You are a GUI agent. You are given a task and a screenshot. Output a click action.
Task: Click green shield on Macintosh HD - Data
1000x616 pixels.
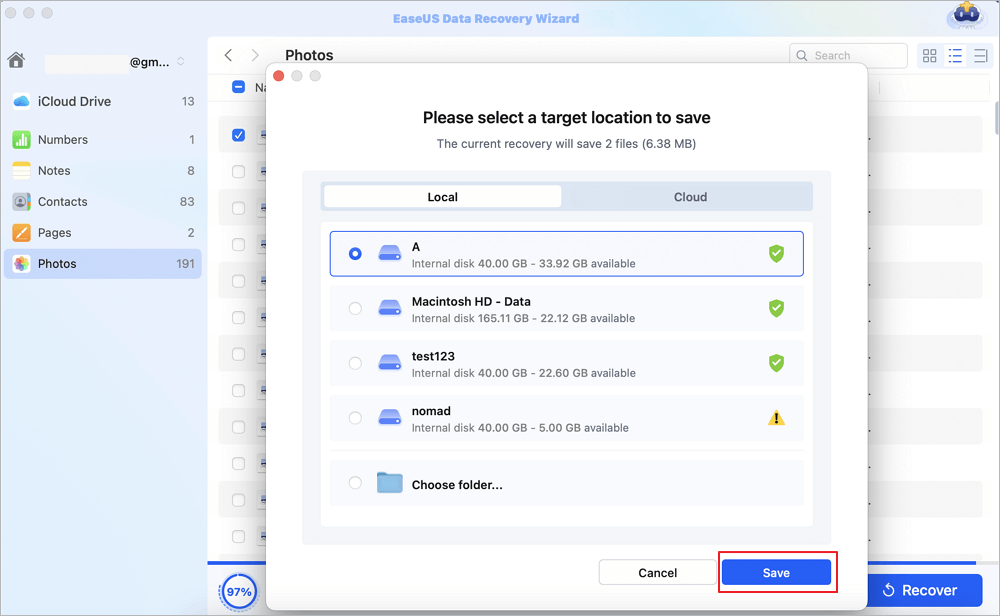tap(776, 309)
